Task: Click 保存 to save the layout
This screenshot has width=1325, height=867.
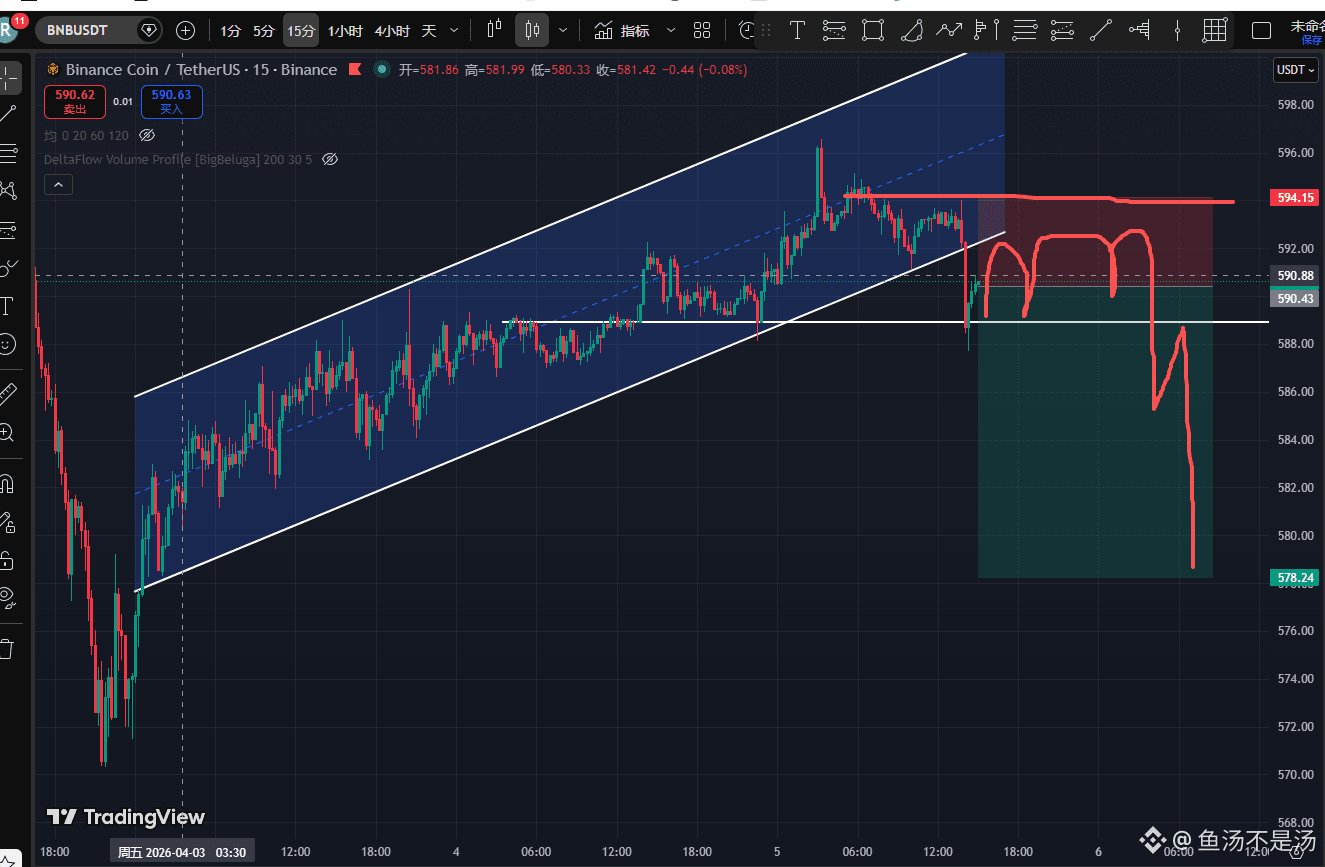Action: 1311,40
